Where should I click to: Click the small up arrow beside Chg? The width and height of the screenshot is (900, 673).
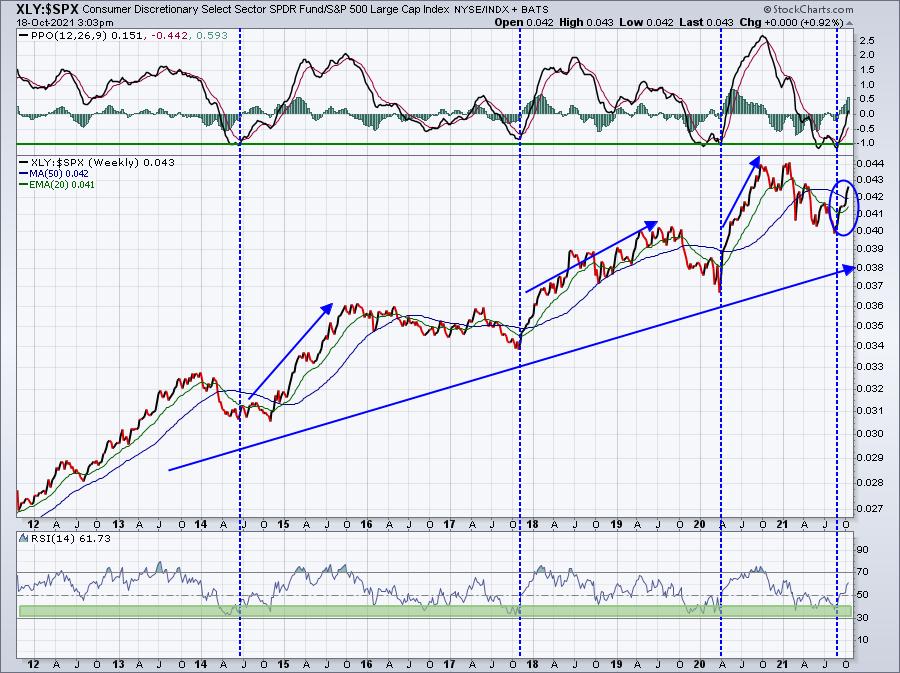pos(849,24)
